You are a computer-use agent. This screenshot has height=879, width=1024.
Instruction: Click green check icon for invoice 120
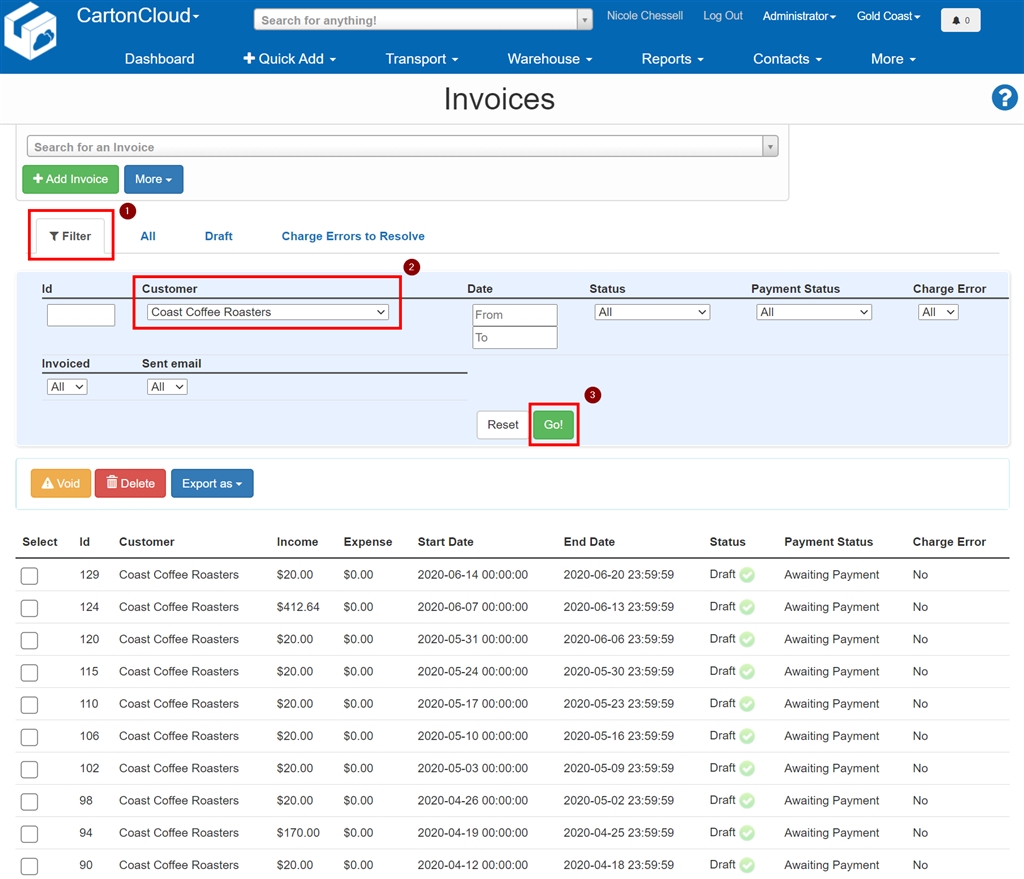[747, 639]
